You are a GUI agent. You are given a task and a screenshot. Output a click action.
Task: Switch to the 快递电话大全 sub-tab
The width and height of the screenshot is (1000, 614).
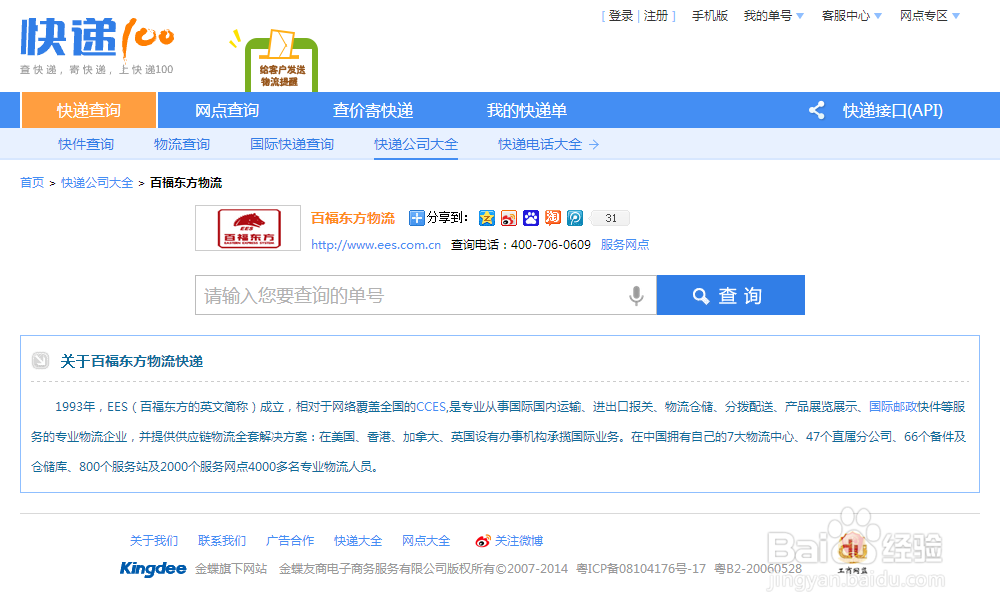coord(540,144)
